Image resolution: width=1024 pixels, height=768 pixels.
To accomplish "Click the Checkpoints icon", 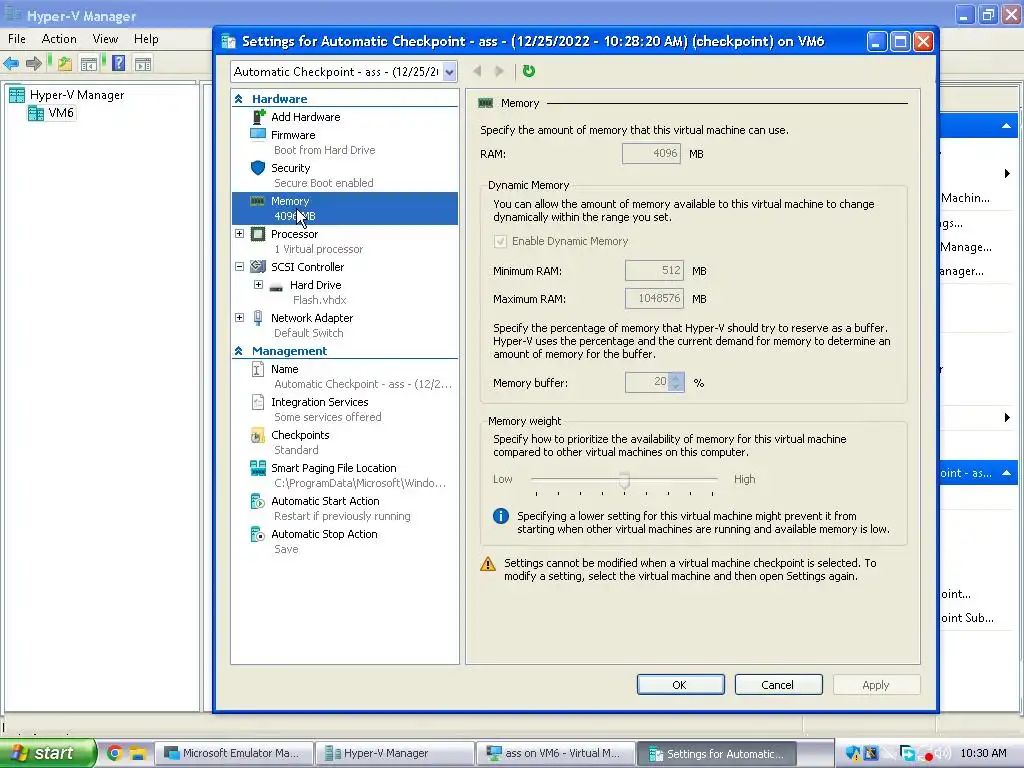I will [258, 435].
